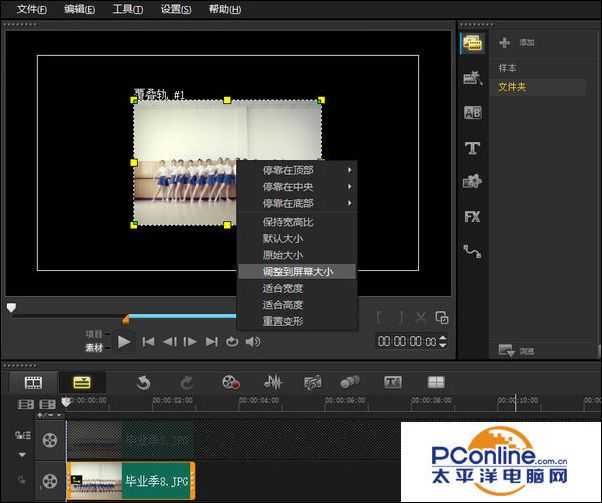Open the Media library panel

[x=472, y=43]
